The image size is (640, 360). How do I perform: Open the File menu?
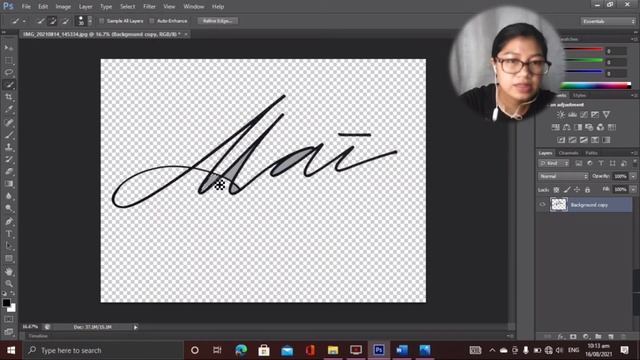pos(26,7)
